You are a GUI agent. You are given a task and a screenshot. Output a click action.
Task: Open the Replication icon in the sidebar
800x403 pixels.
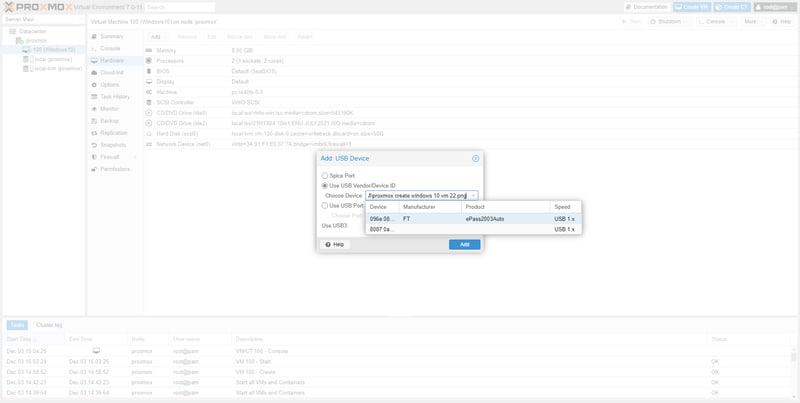coord(94,132)
